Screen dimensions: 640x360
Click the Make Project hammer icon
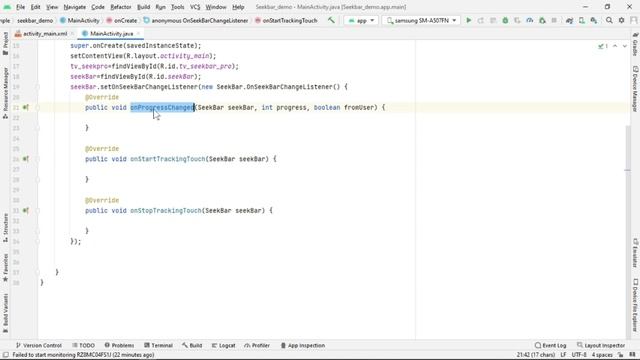pos(331,20)
